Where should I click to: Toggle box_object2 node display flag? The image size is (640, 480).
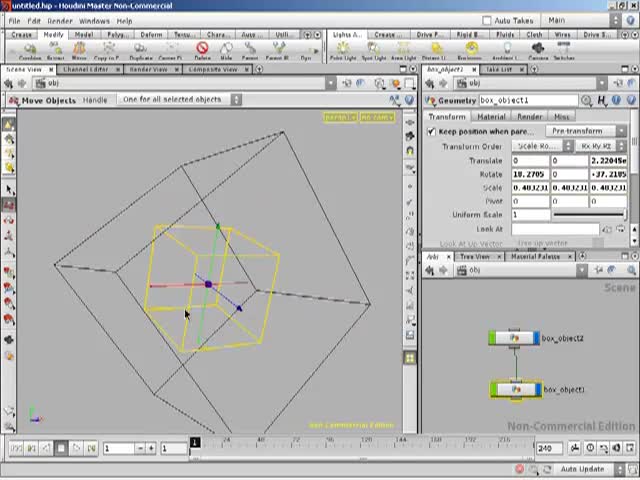pyautogui.click(x=536, y=338)
